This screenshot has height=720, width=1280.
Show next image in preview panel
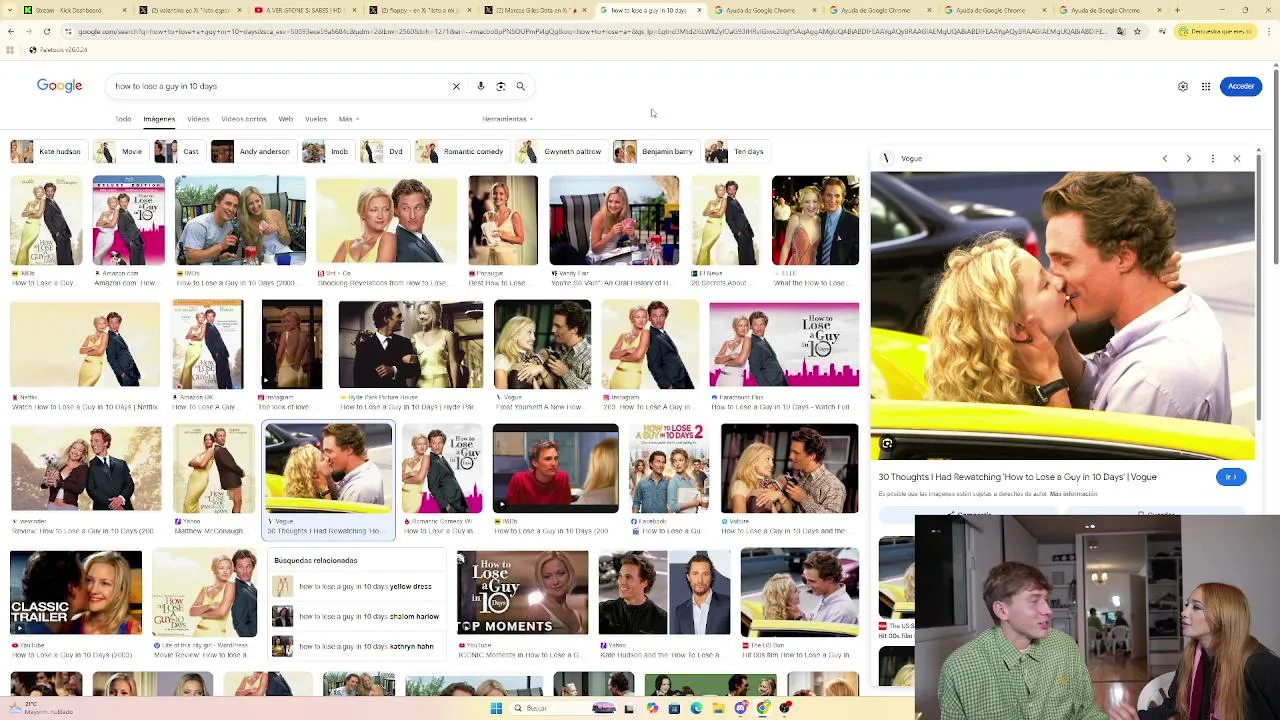coord(1189,158)
